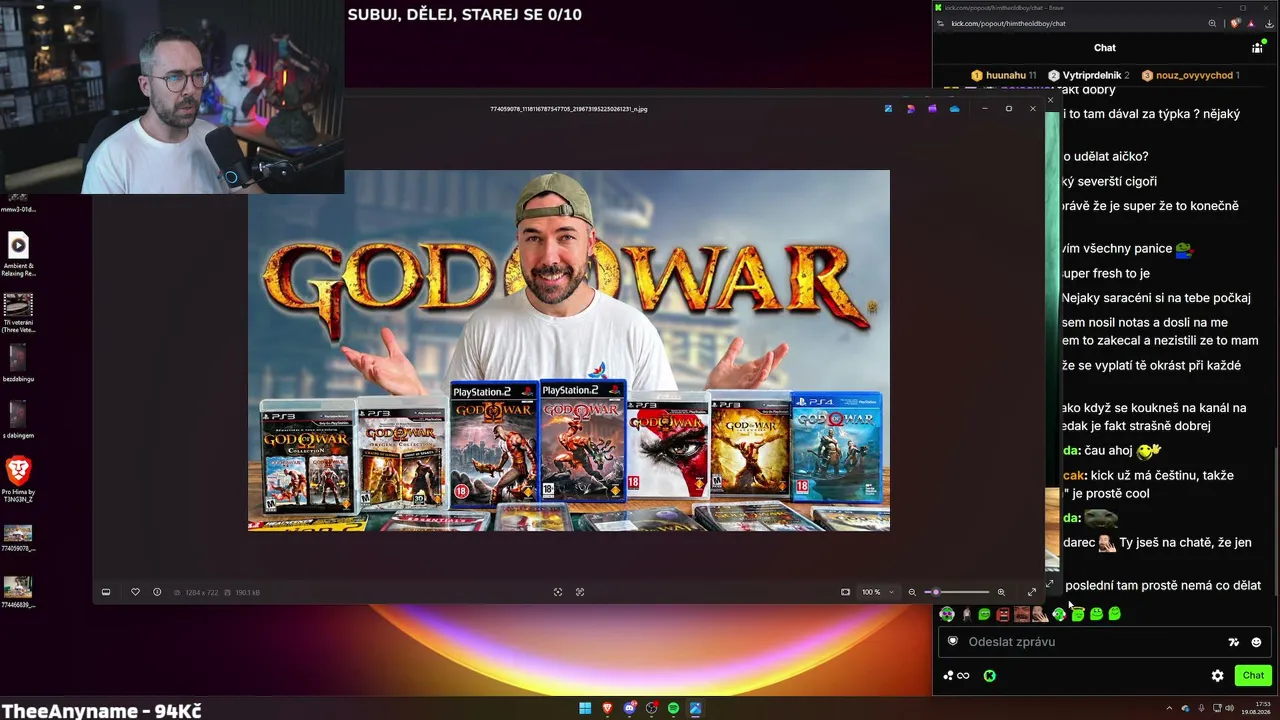This screenshot has height=720, width=1280.
Task: Select huunahu in the gifter leaderboard
Action: tap(1004, 75)
